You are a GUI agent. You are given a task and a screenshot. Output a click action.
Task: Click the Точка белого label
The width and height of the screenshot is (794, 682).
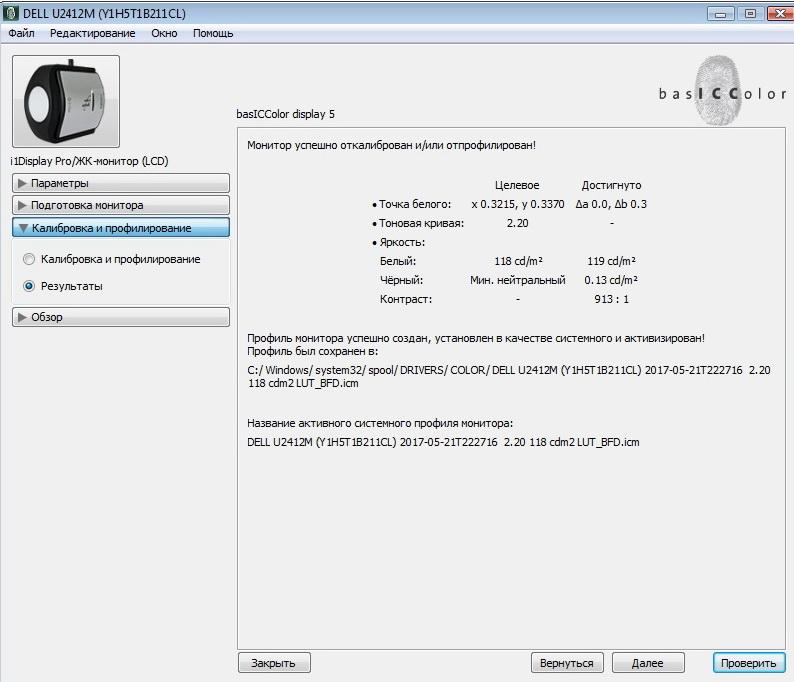coord(415,204)
